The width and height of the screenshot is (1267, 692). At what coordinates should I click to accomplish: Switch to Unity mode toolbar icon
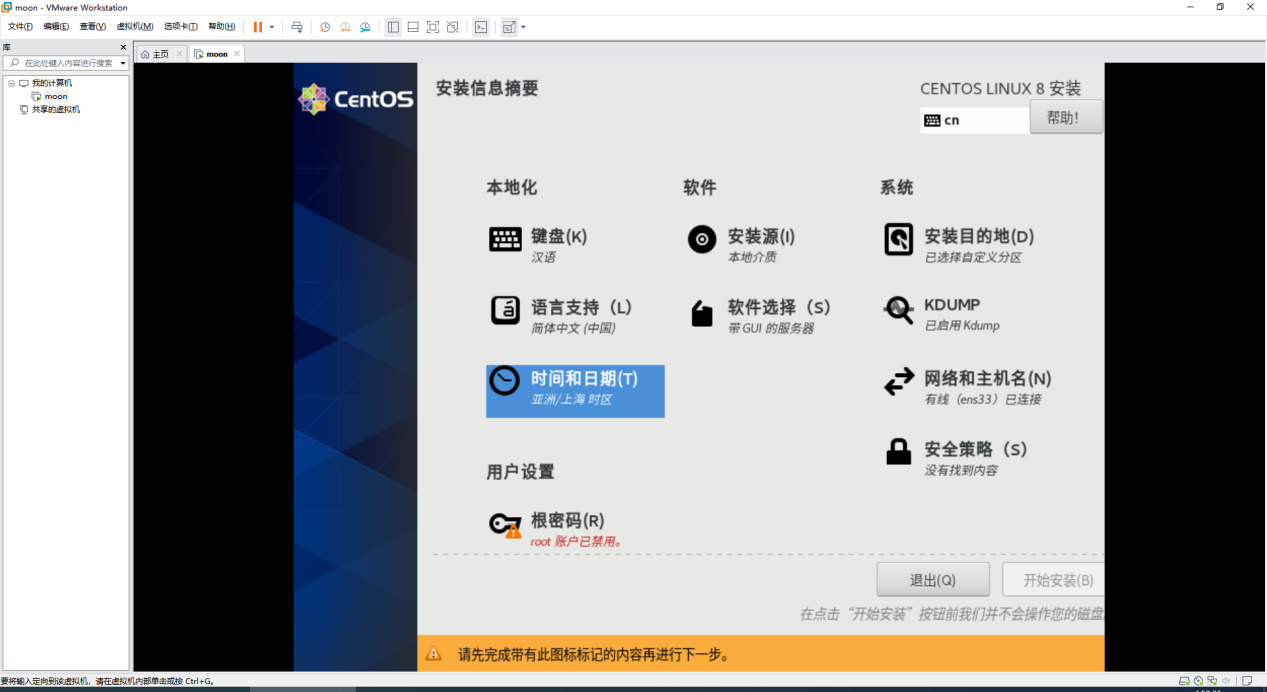tap(453, 27)
